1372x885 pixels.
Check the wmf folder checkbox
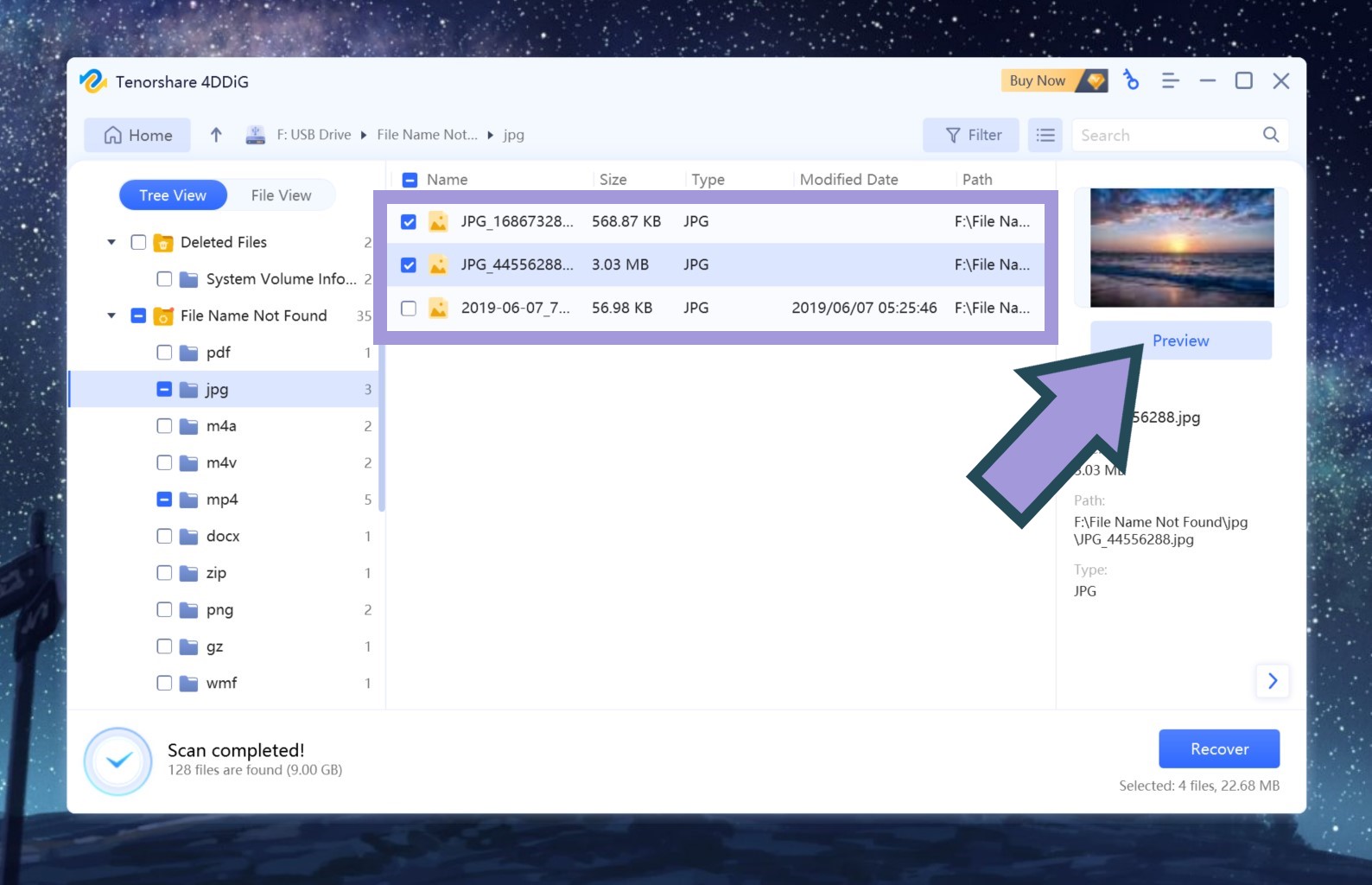(164, 683)
